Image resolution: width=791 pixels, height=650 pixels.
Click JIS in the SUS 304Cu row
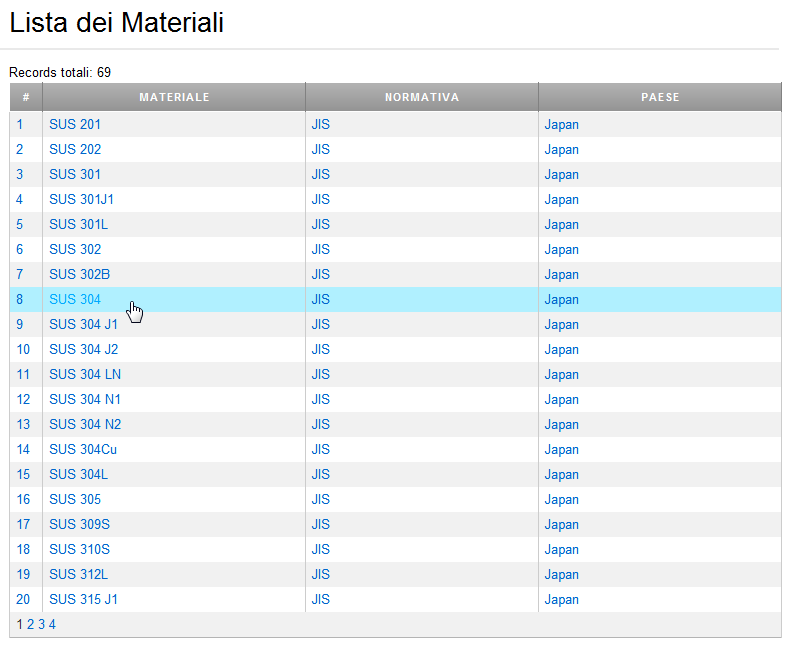[320, 449]
